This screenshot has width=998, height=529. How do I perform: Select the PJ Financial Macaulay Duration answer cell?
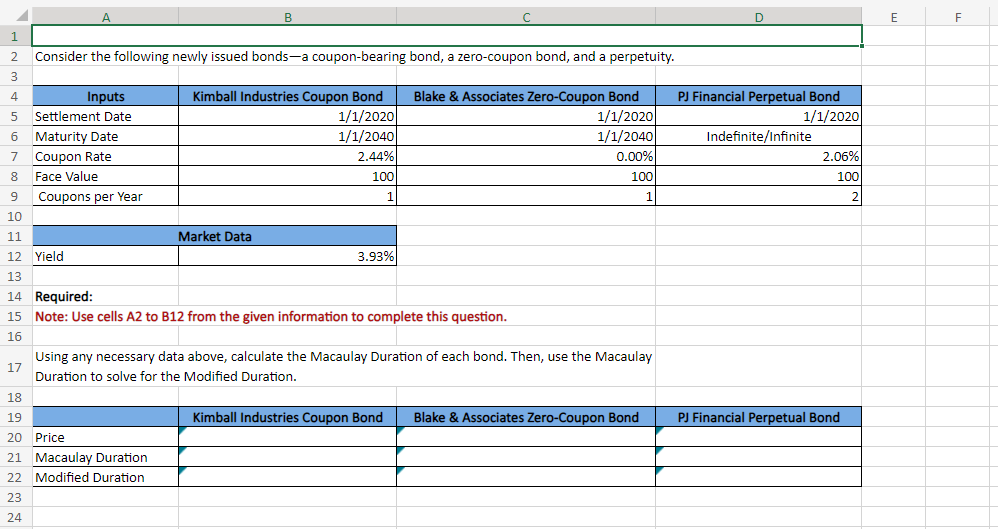pos(759,457)
